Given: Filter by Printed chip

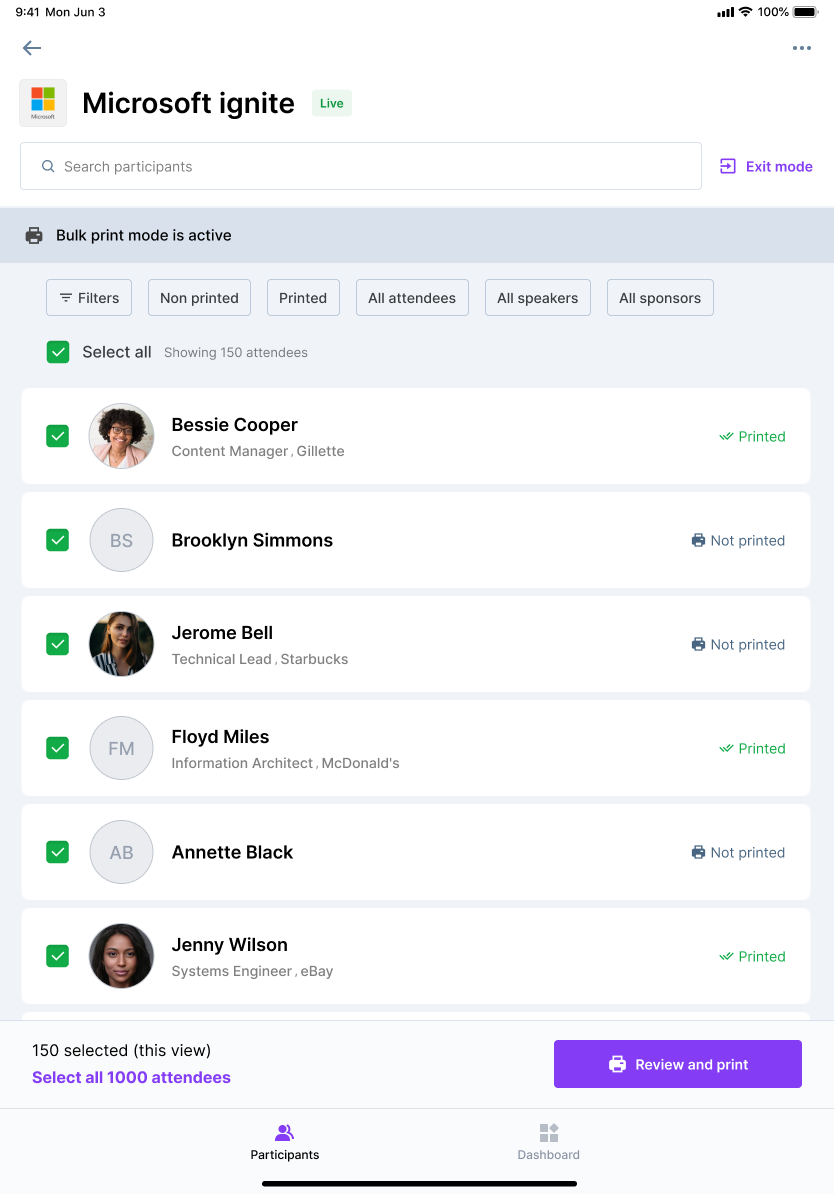Looking at the screenshot, I should (303, 298).
